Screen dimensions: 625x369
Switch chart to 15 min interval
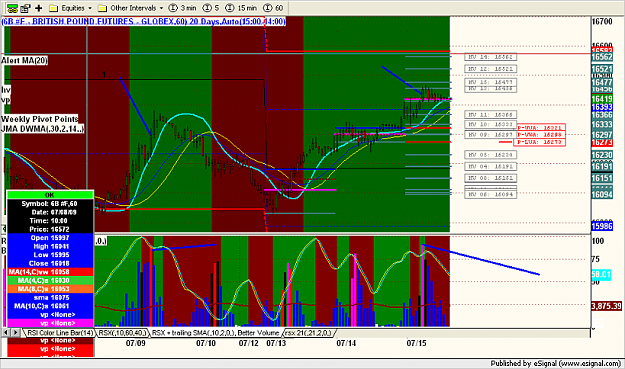(241, 8)
